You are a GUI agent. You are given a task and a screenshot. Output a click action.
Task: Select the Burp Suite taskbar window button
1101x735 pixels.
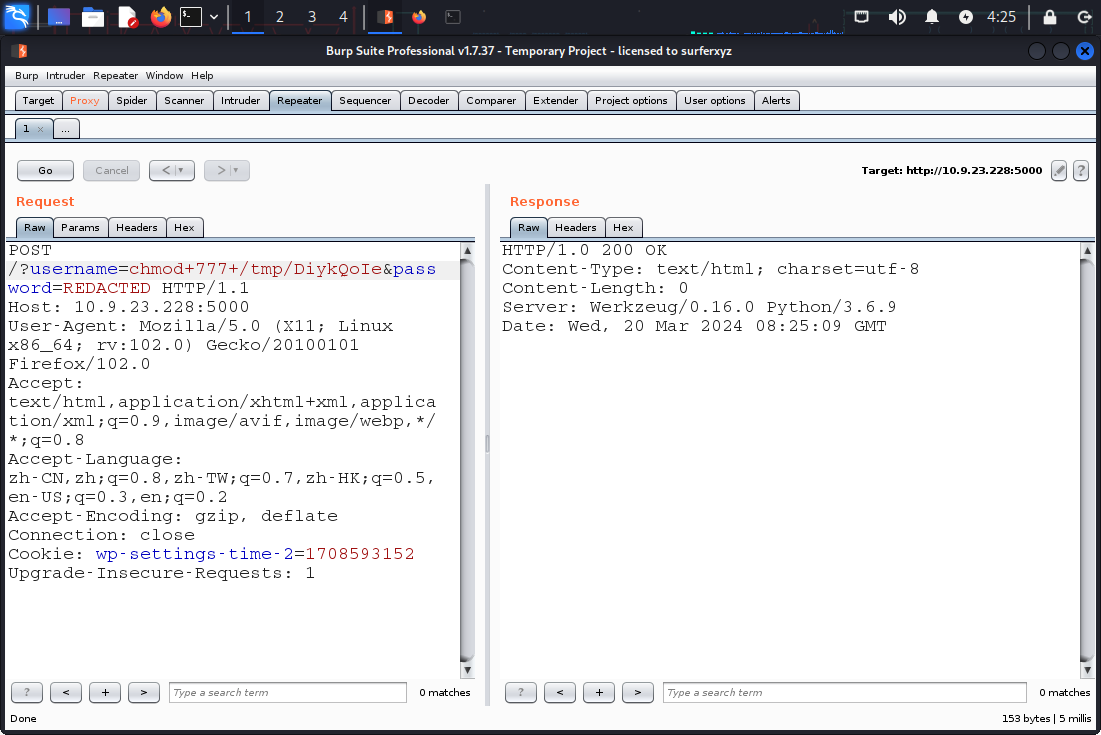click(x=385, y=17)
